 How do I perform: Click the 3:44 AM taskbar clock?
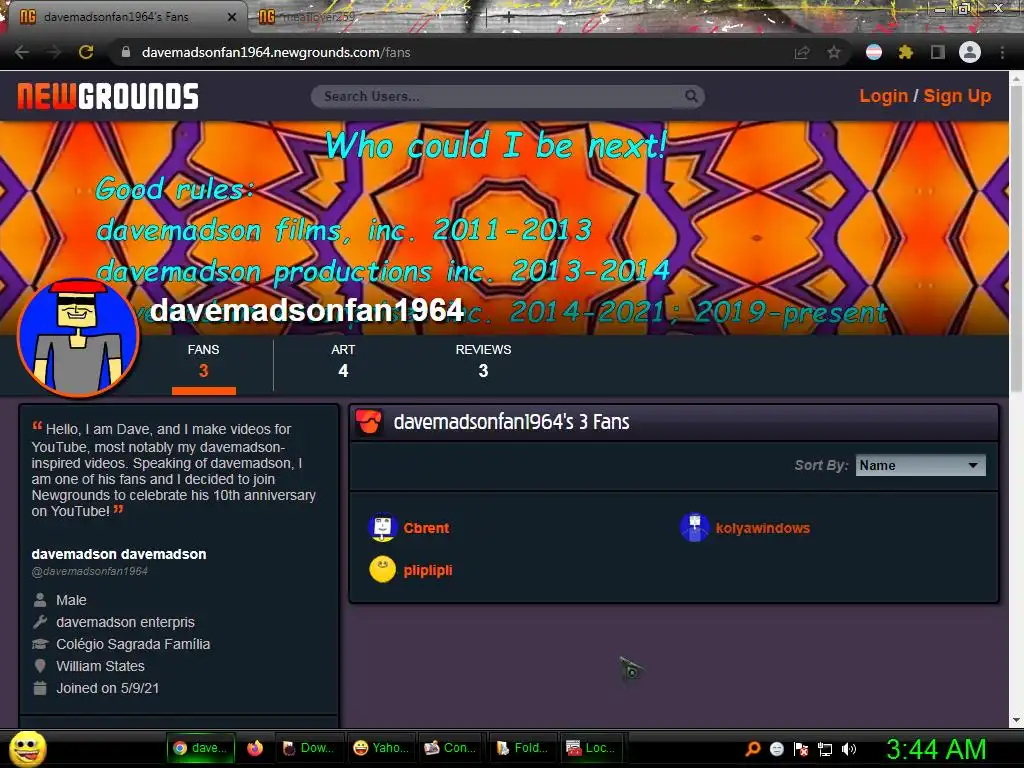coord(936,749)
